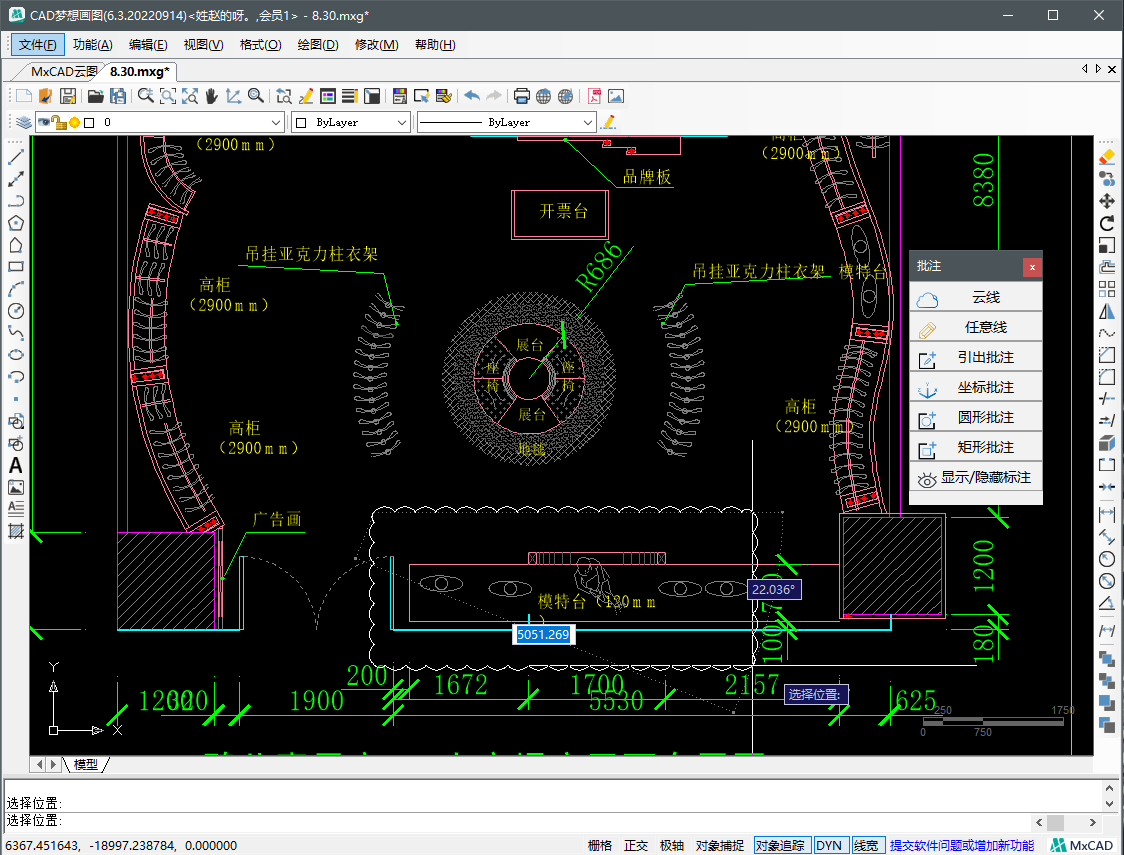
Task: Select the Linear Dimension tool
Action: pyautogui.click(x=1107, y=514)
